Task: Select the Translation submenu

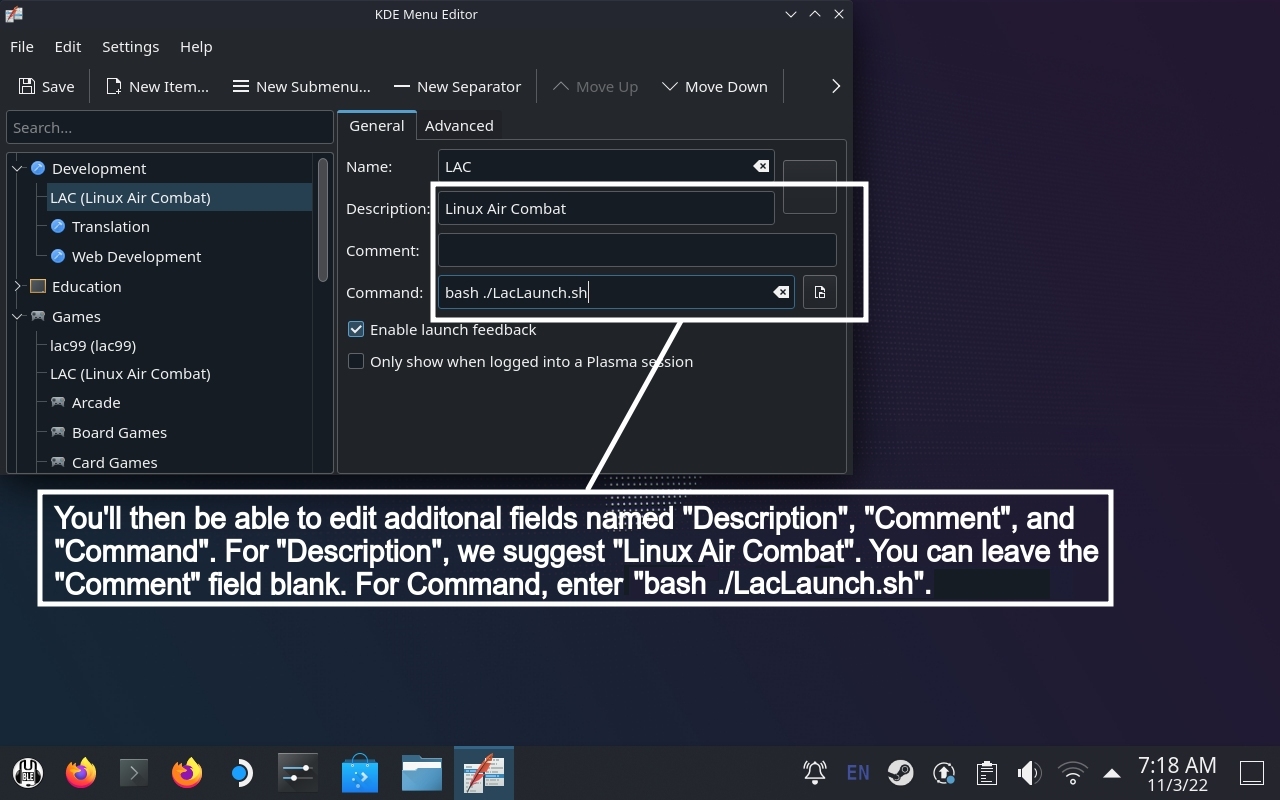Action: (x=110, y=226)
